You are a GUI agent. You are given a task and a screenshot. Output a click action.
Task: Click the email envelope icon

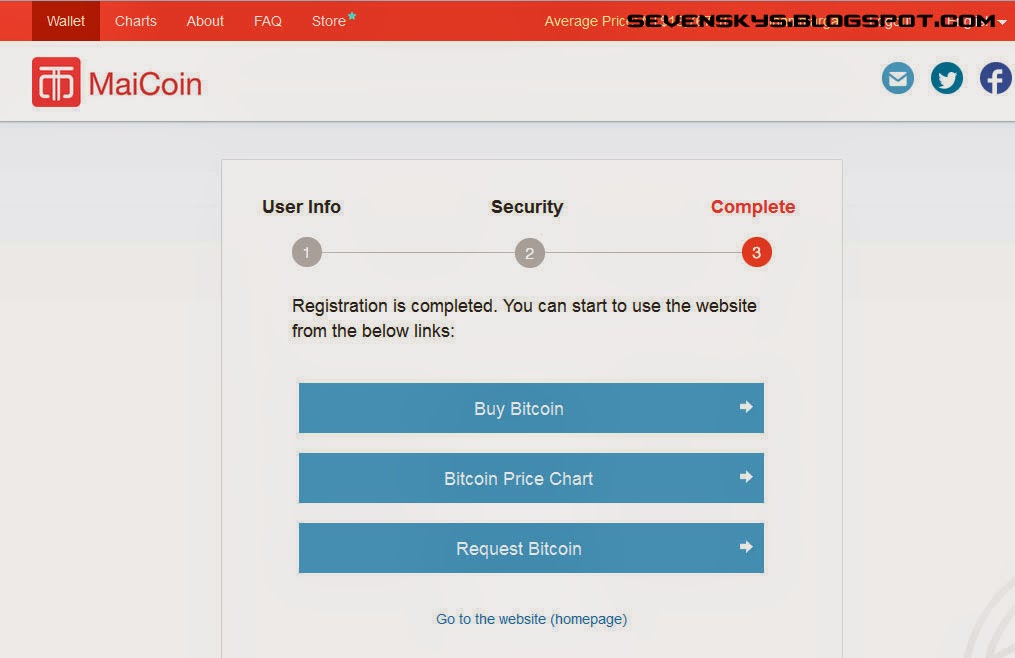coord(897,78)
